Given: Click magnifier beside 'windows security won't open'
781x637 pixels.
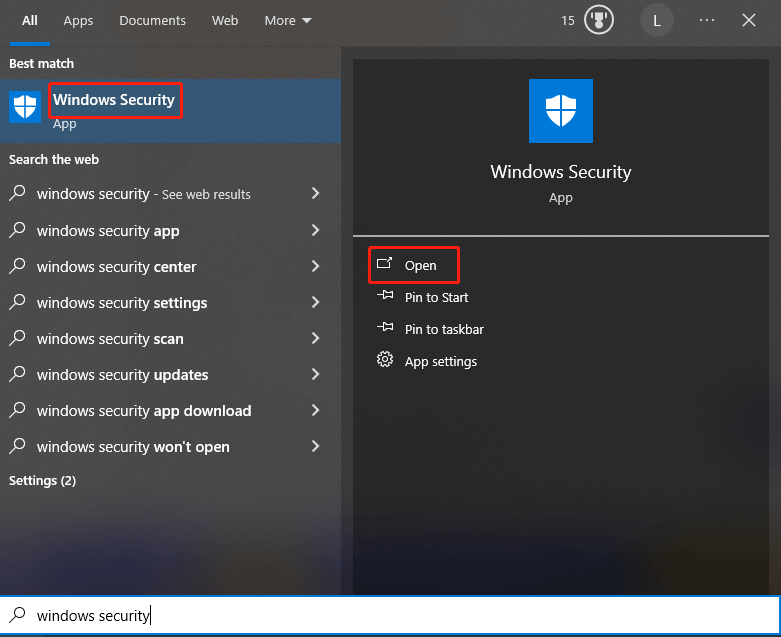Looking at the screenshot, I should [17, 445].
